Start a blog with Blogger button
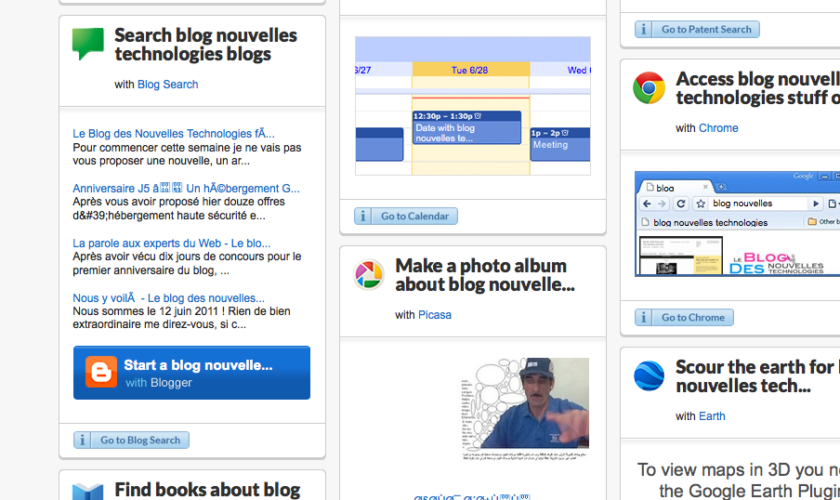The width and height of the screenshot is (840, 500). [x=191, y=372]
